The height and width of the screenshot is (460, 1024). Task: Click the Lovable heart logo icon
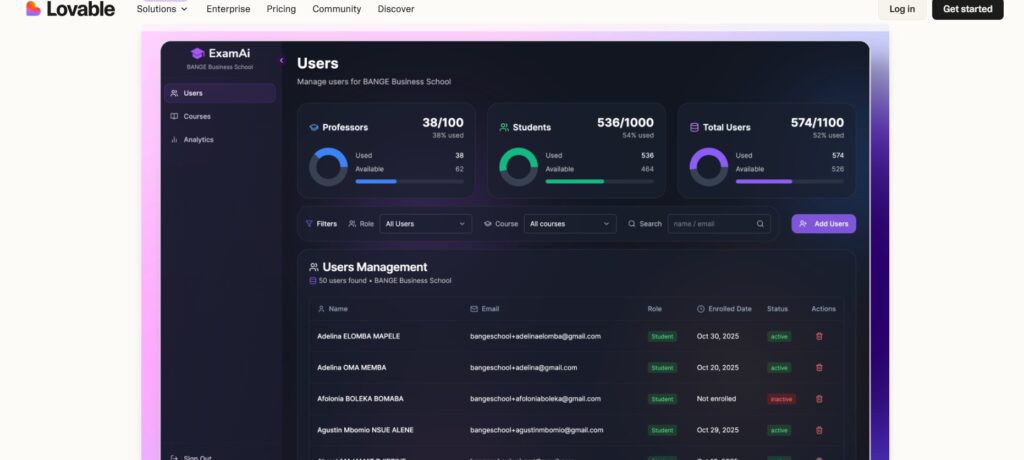33,9
